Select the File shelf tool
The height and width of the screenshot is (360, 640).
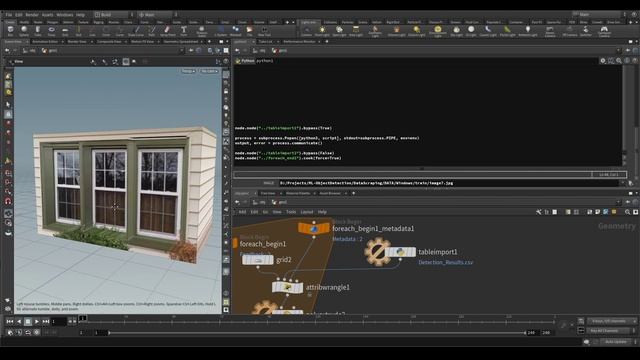(x=249, y=31)
